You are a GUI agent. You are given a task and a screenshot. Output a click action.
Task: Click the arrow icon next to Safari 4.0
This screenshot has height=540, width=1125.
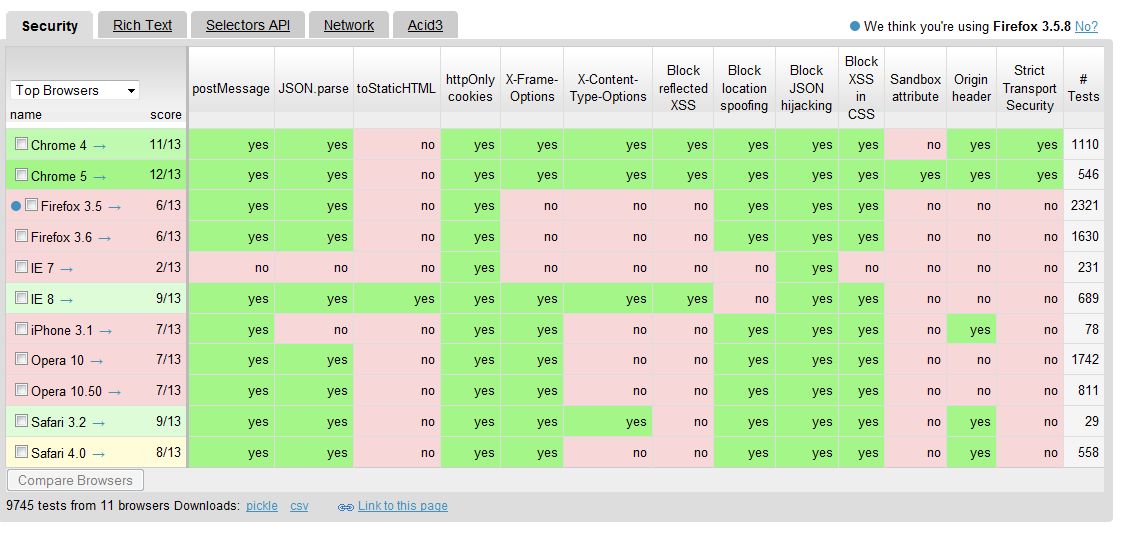pyautogui.click(x=99, y=454)
